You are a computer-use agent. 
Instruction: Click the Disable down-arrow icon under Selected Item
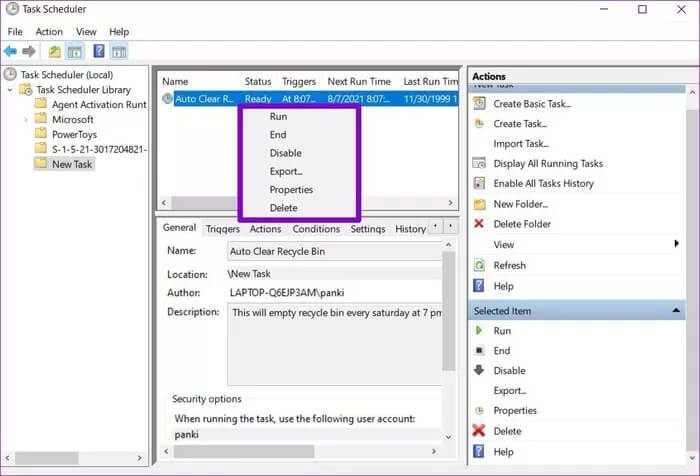479,370
